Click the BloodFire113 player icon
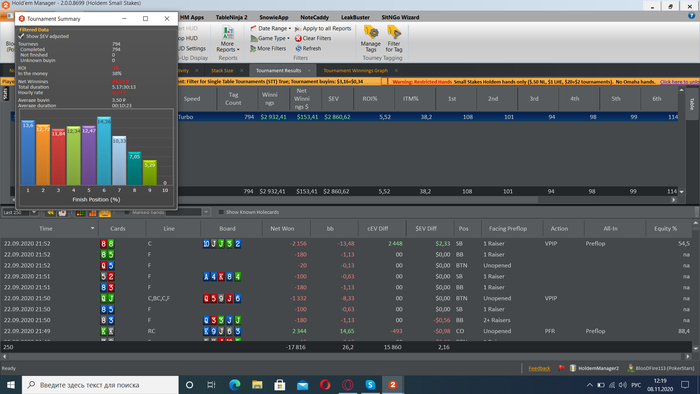 pos(631,368)
